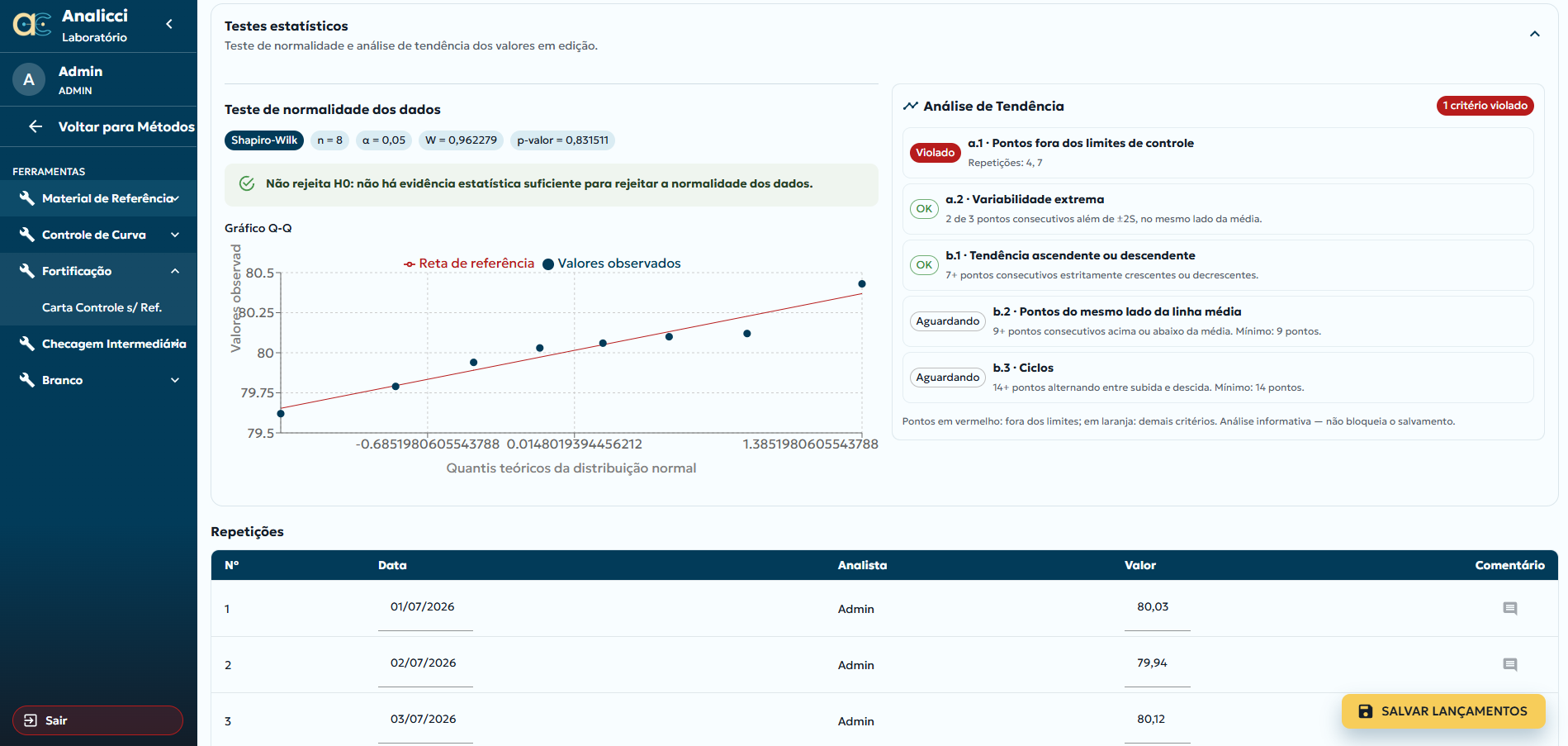Click the Violado status badge

[935, 153]
